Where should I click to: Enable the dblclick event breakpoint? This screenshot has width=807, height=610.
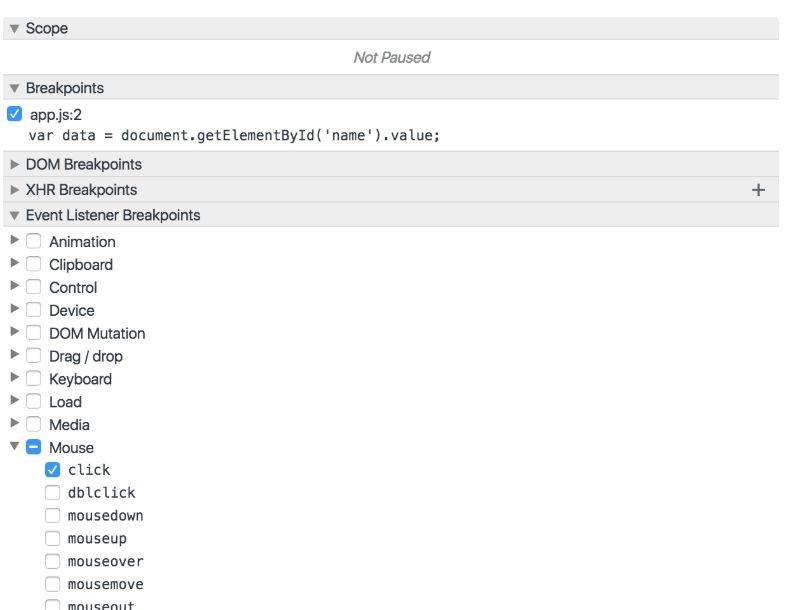52,493
